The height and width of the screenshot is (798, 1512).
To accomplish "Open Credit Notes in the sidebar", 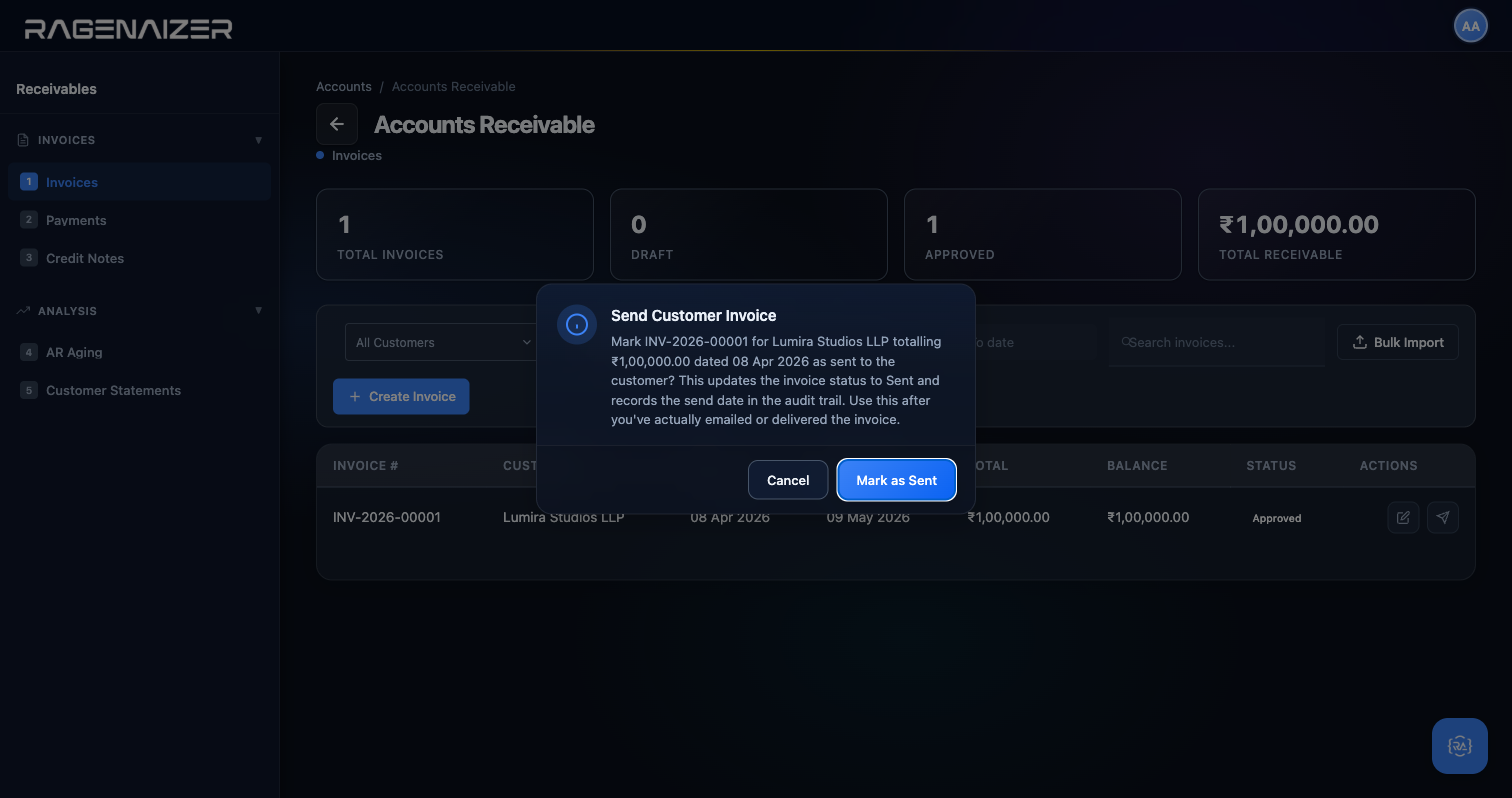I will point(139,258).
